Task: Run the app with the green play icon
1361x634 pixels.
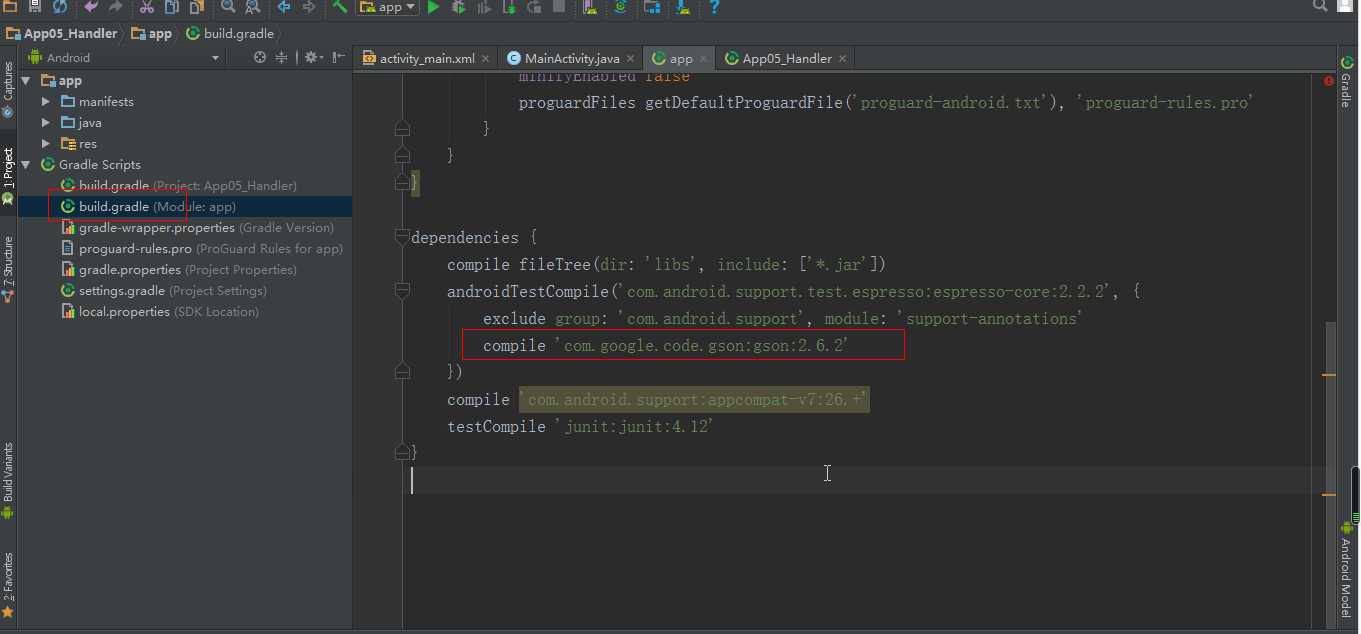Action: coord(433,6)
